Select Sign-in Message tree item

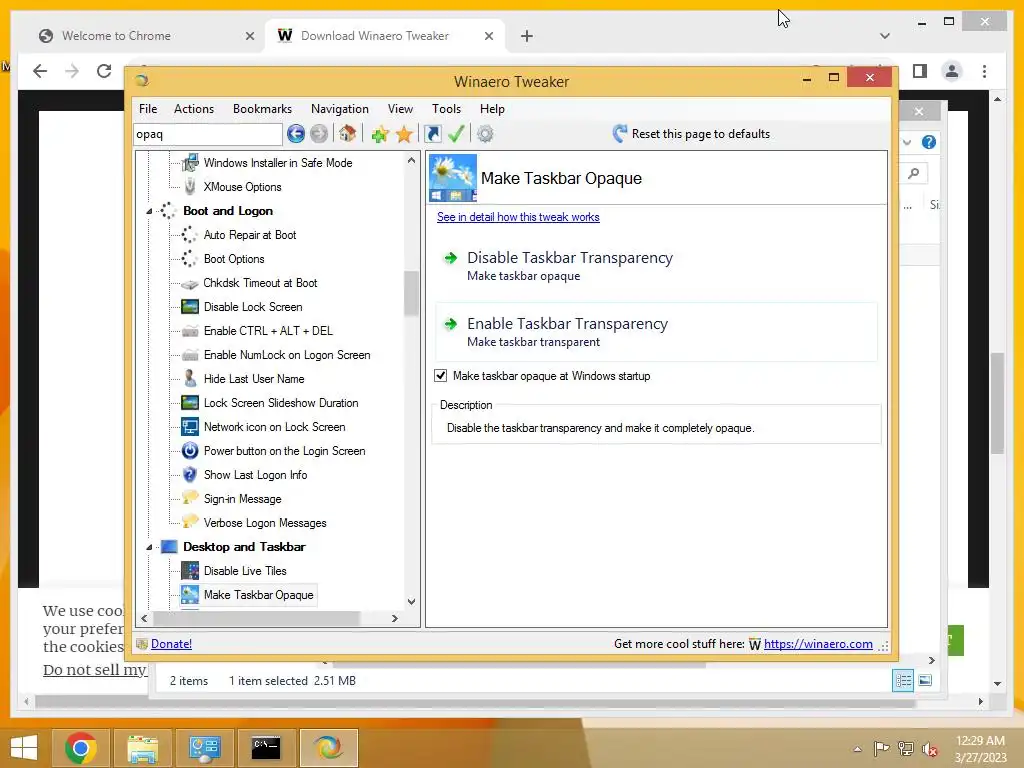pos(242,499)
